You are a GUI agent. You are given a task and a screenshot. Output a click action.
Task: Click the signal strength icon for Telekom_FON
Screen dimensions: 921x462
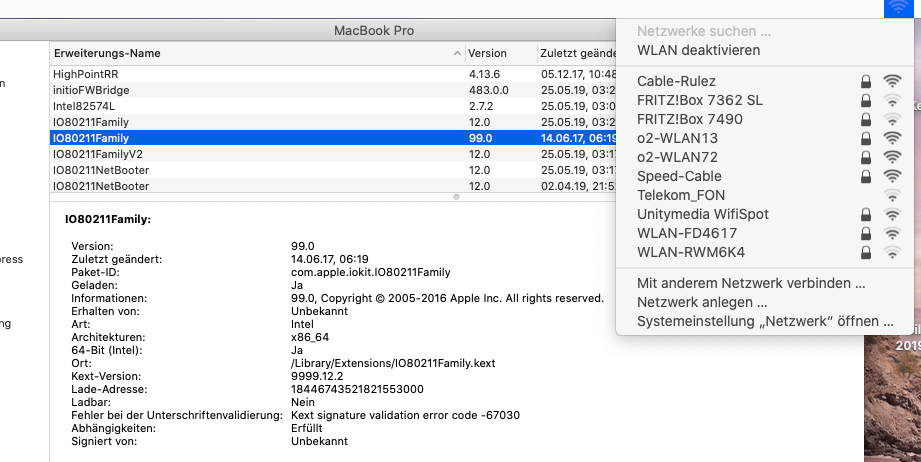point(893,195)
